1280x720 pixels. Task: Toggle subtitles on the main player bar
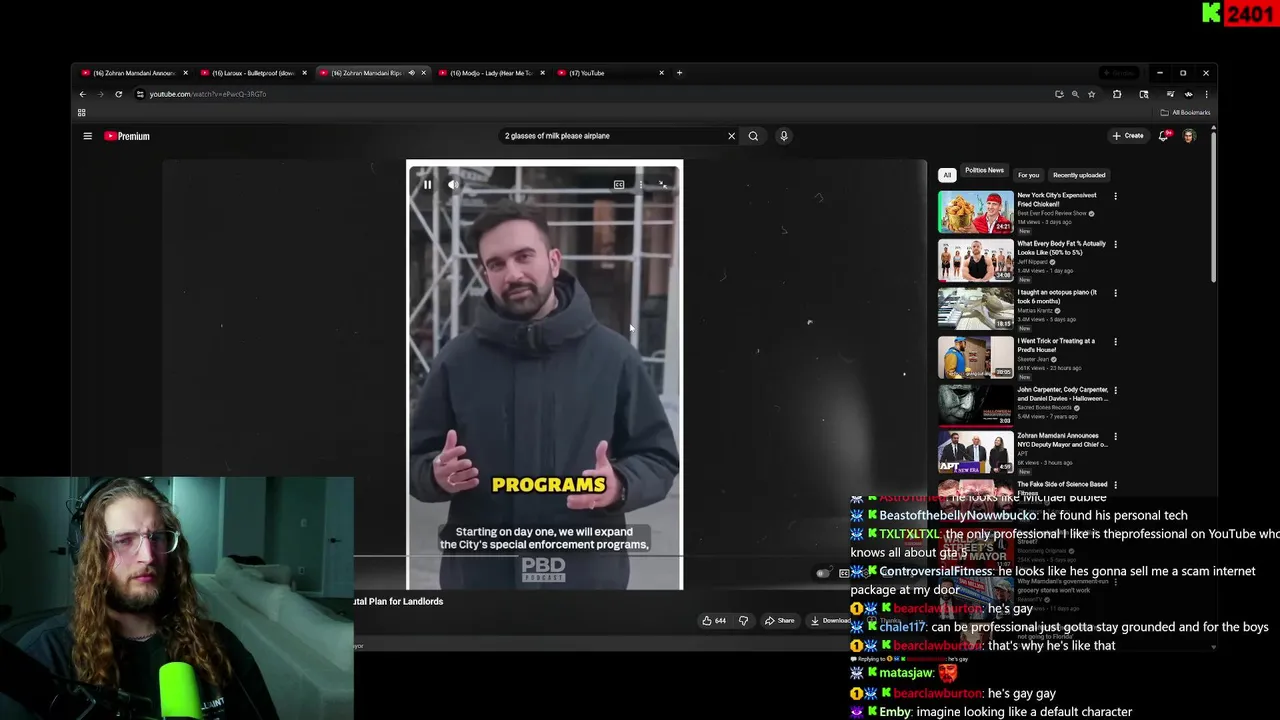(844, 573)
